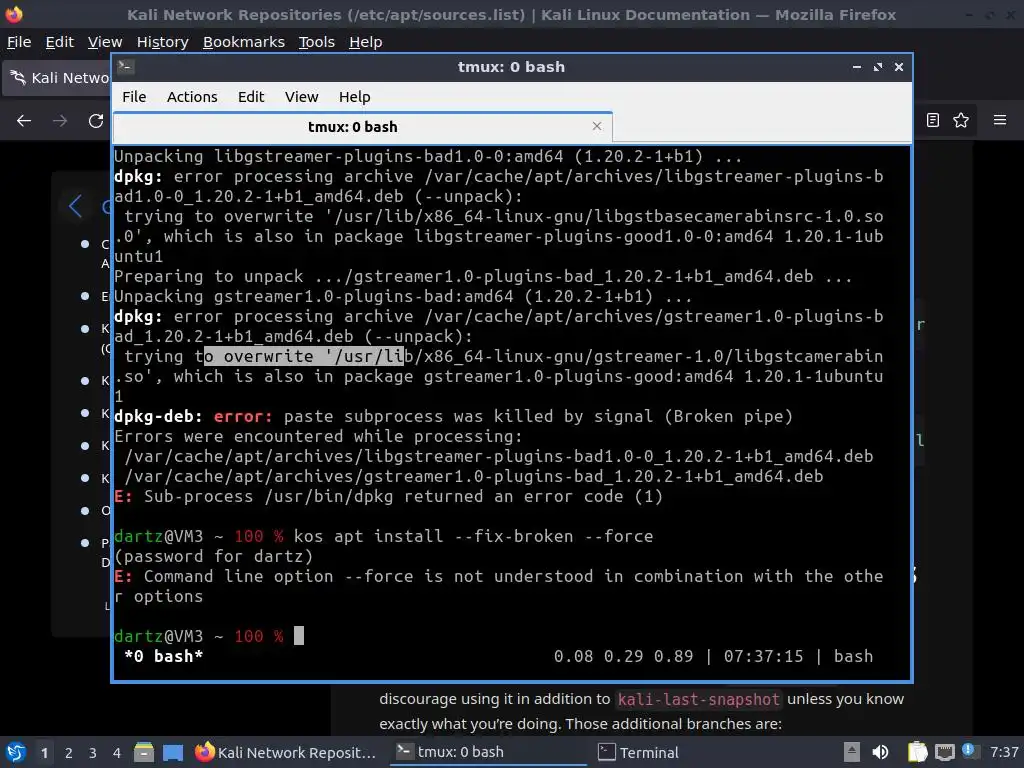
Task: Select the Kali Network Firefox browser tab
Action: (x=57, y=78)
